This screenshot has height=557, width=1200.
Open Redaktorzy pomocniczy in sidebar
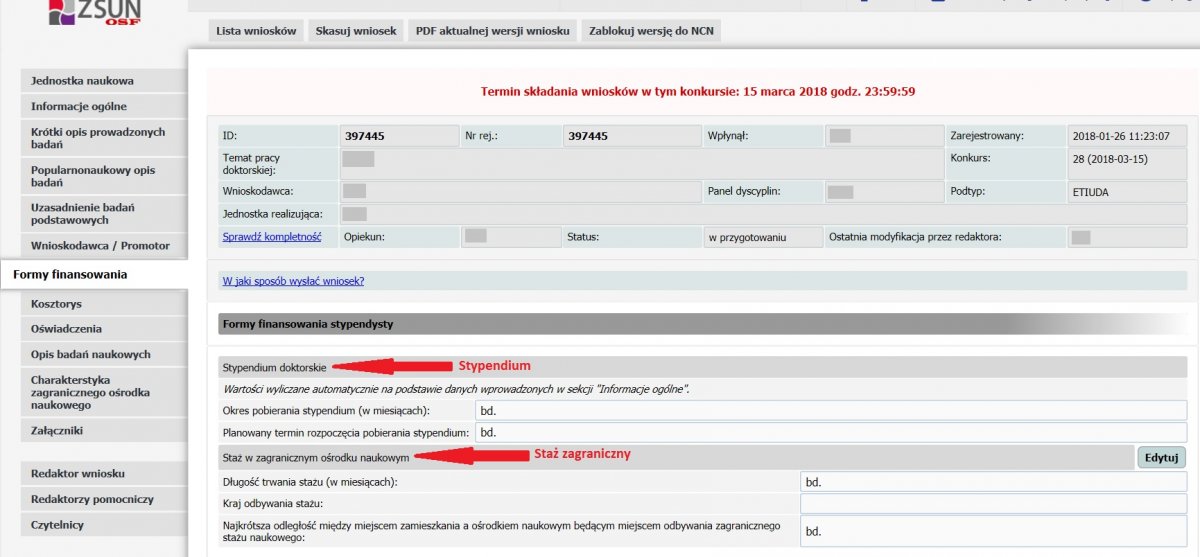click(92, 499)
